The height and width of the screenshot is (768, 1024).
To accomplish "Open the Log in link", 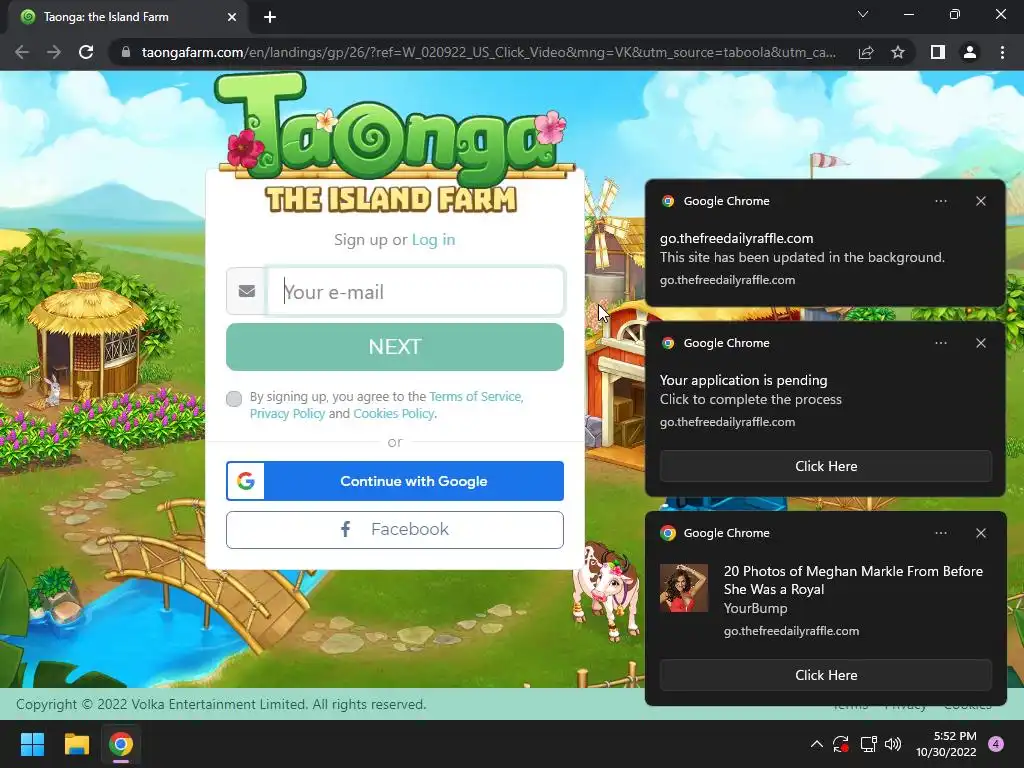I will (433, 240).
